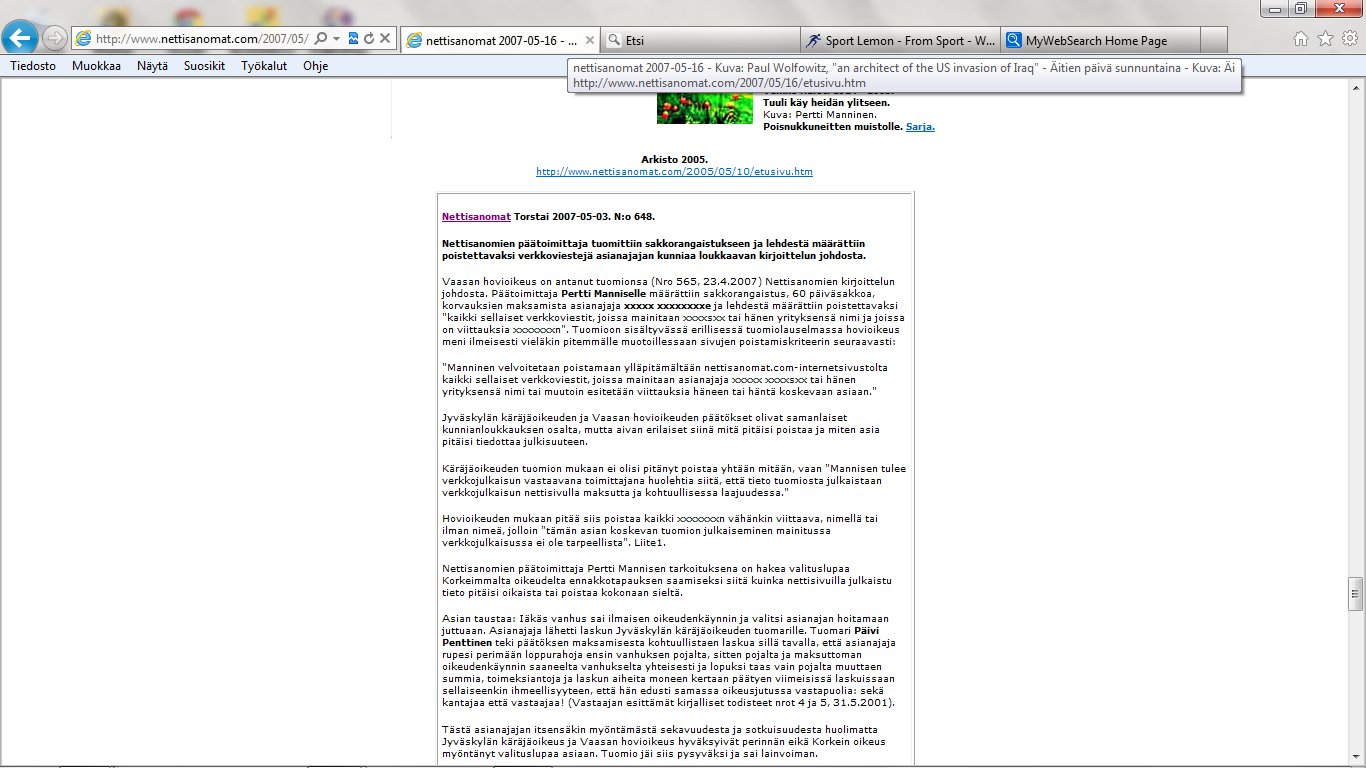Expand the address bar autocomplete dropdown arrow
The image size is (1366, 768).
[337, 38]
